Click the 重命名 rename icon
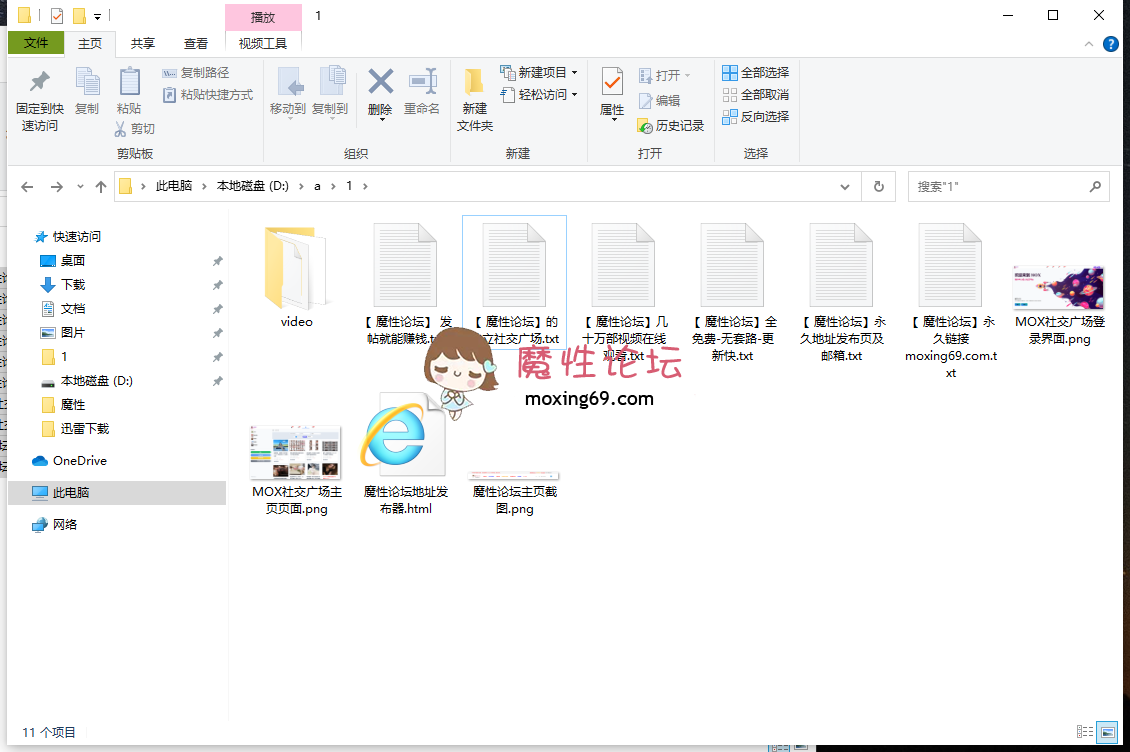Viewport: 1130px width, 752px height. [x=422, y=81]
